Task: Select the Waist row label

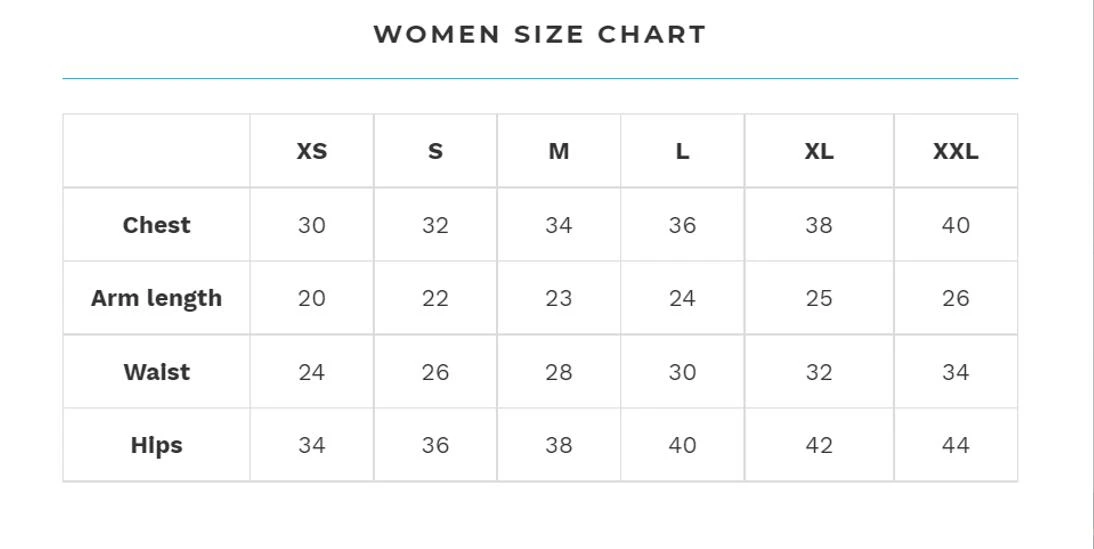Action: [157, 372]
